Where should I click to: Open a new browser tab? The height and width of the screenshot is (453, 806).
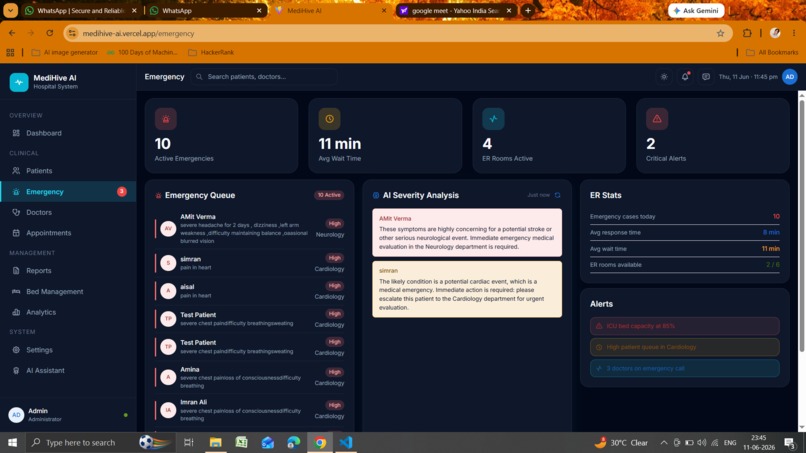[x=528, y=10]
